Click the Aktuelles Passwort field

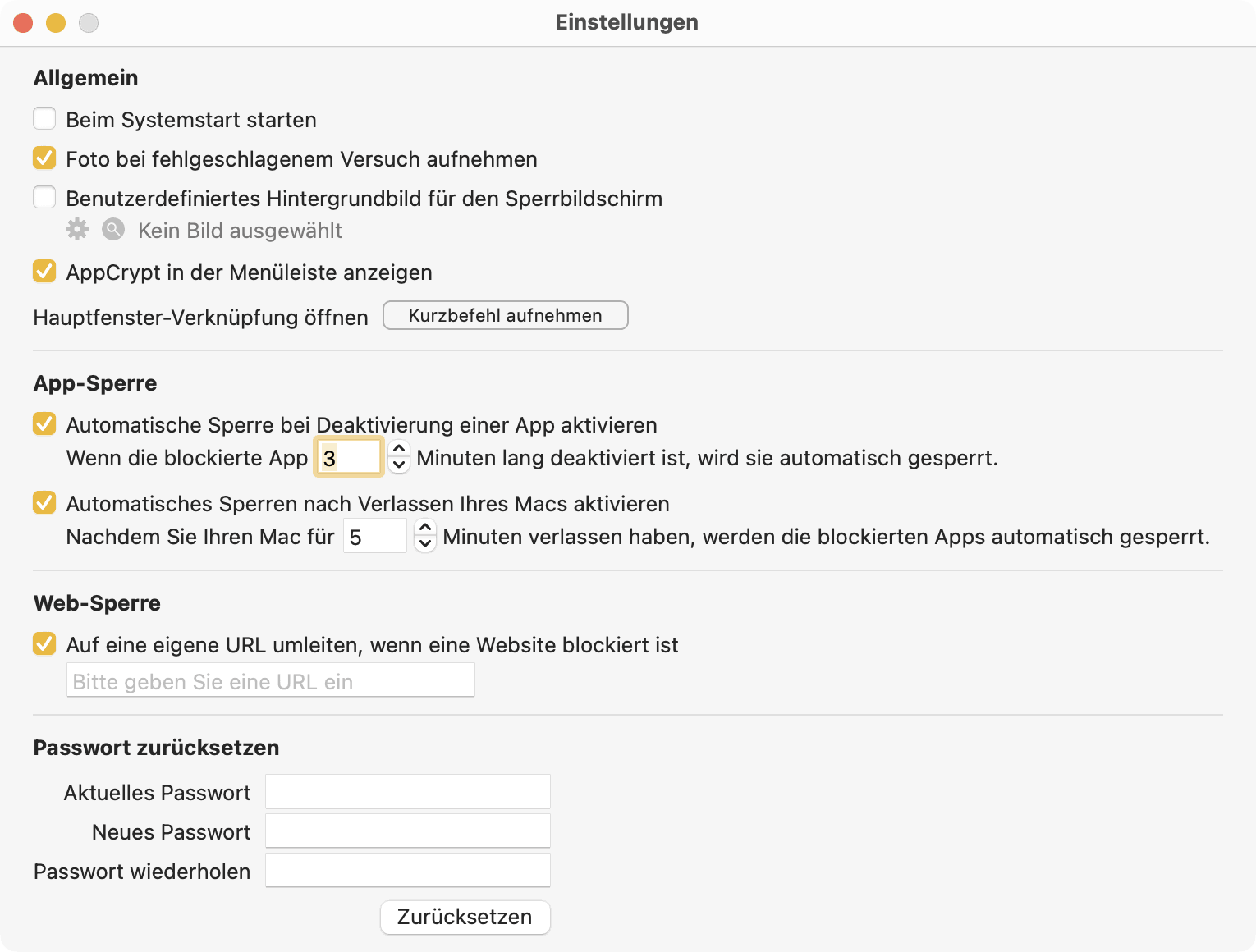pyautogui.click(x=408, y=792)
